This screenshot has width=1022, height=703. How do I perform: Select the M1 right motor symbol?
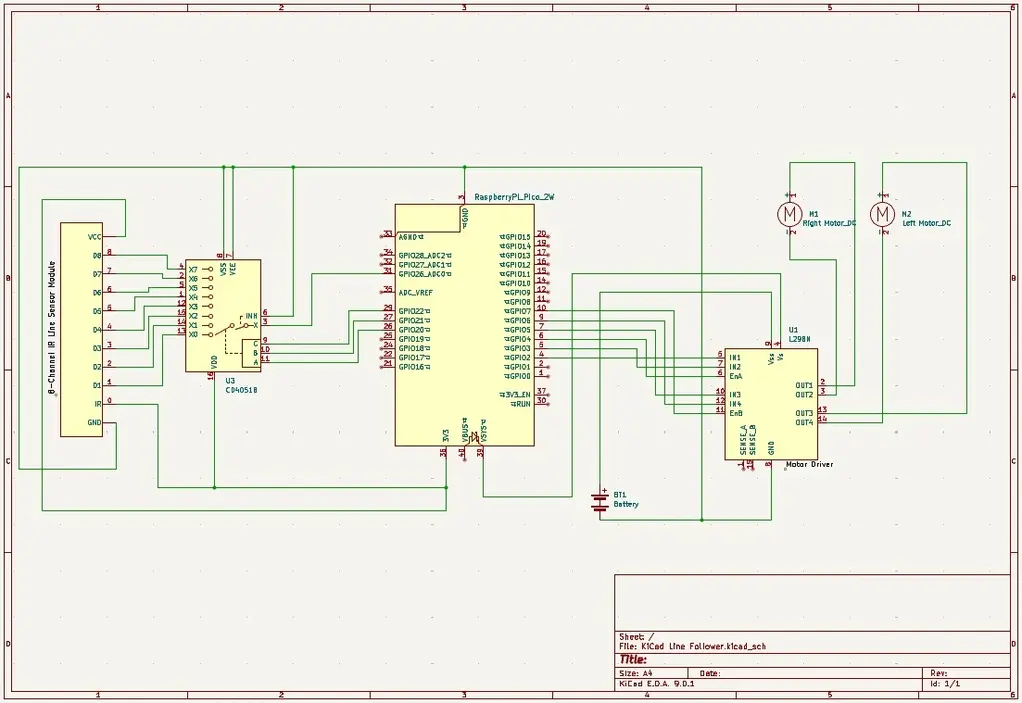click(790, 213)
